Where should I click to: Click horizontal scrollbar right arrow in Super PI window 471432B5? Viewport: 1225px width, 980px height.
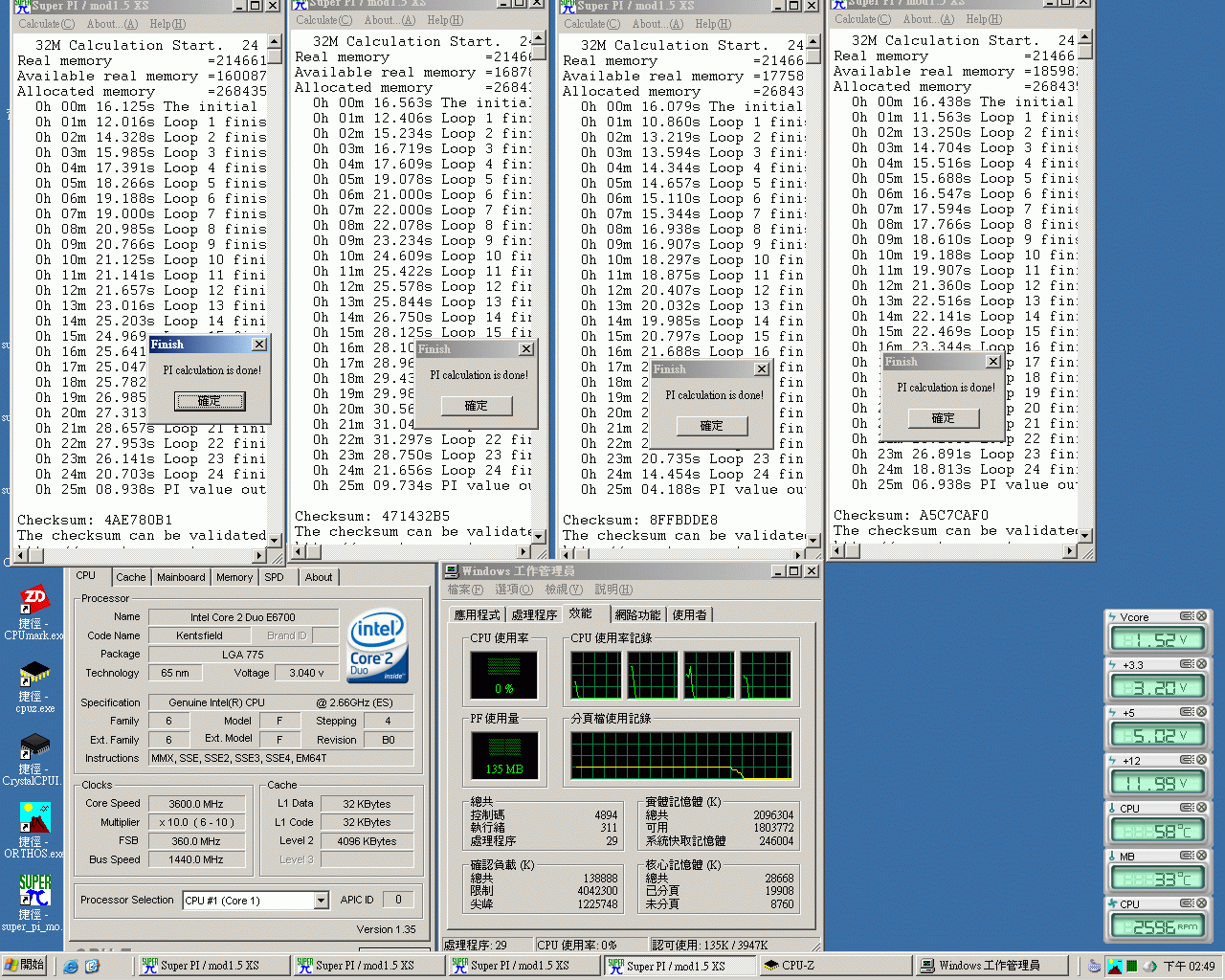click(523, 551)
